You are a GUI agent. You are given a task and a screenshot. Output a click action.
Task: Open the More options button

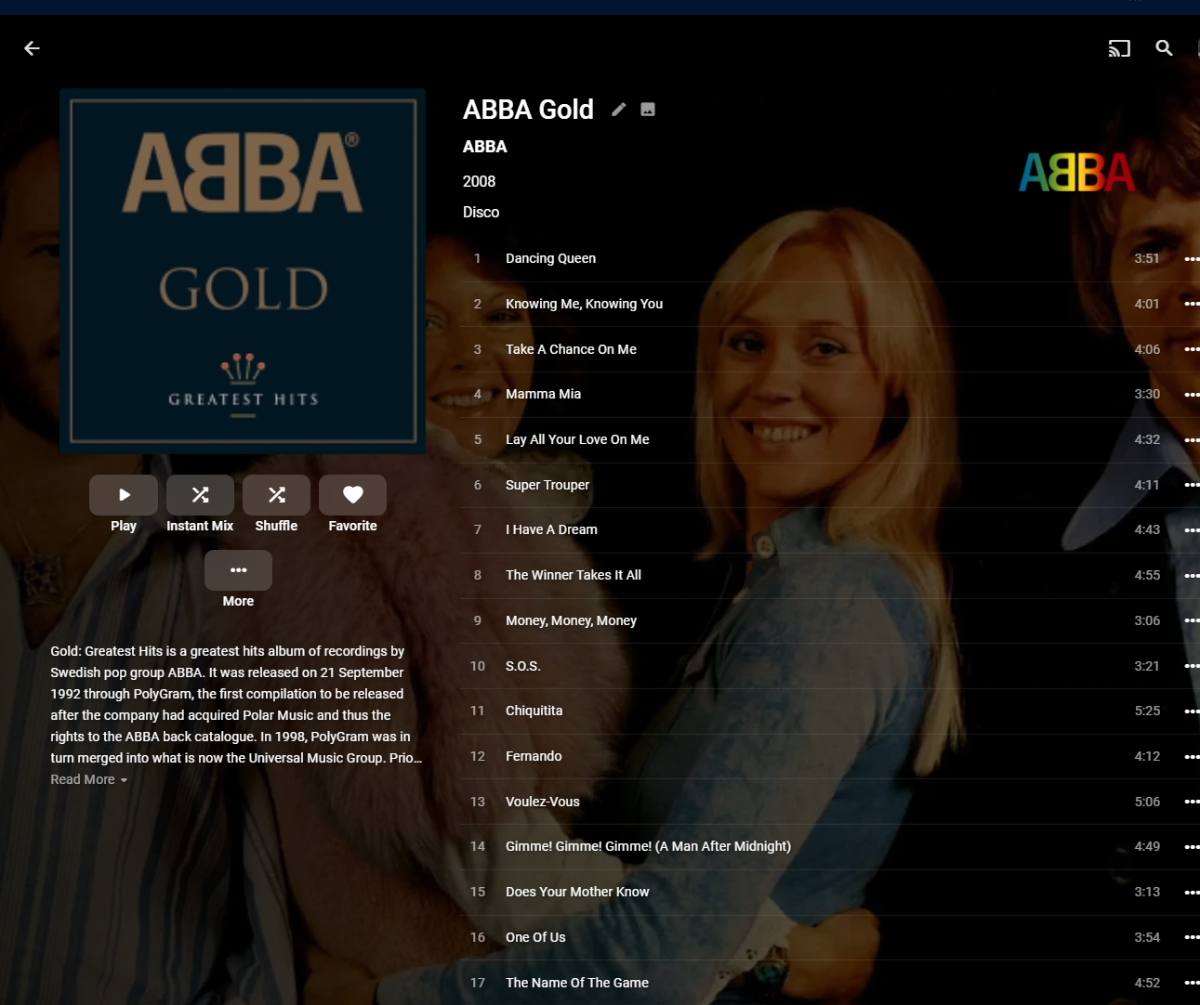click(x=238, y=570)
